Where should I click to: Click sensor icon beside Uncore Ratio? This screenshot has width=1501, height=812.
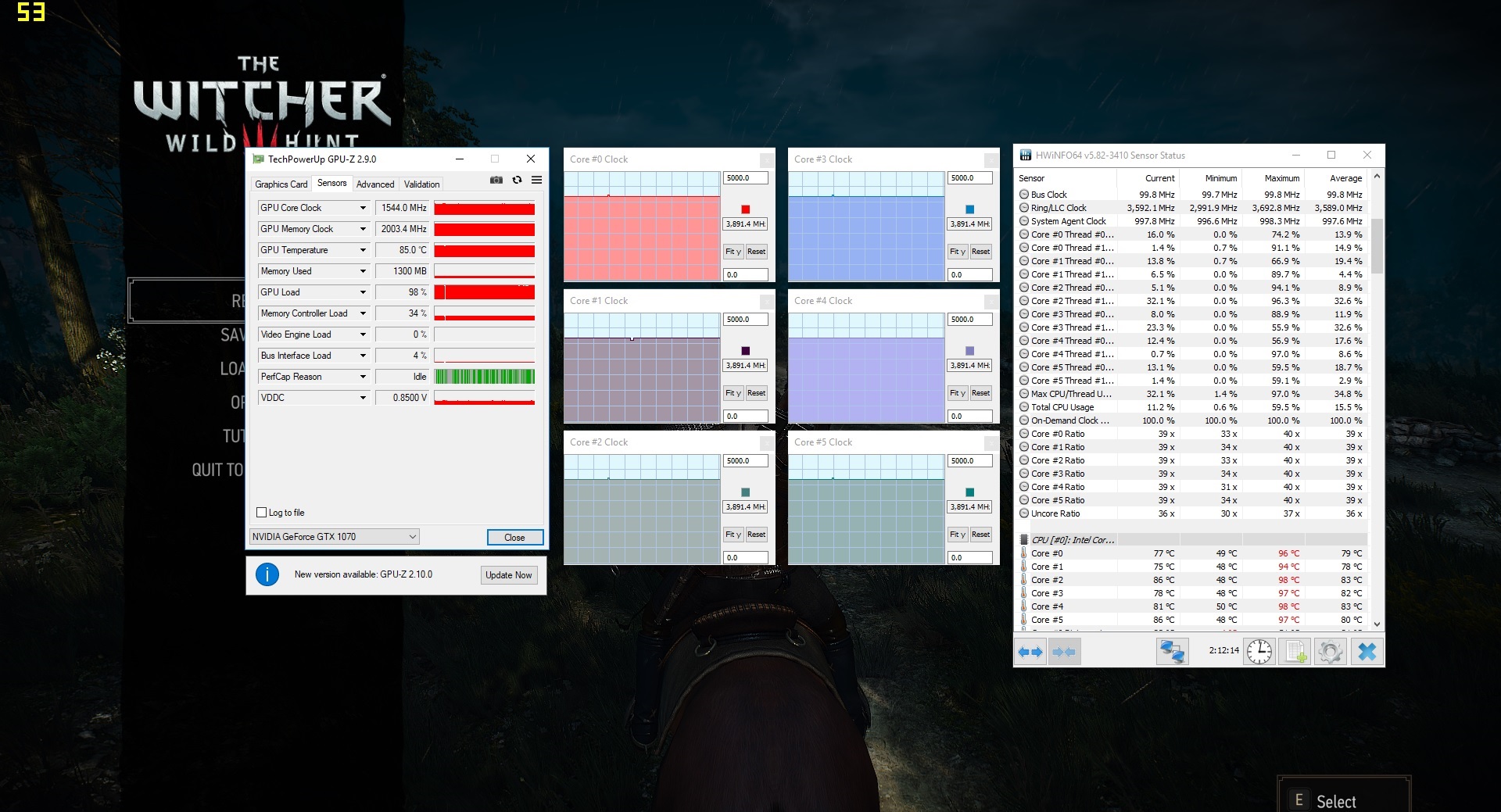[1024, 513]
